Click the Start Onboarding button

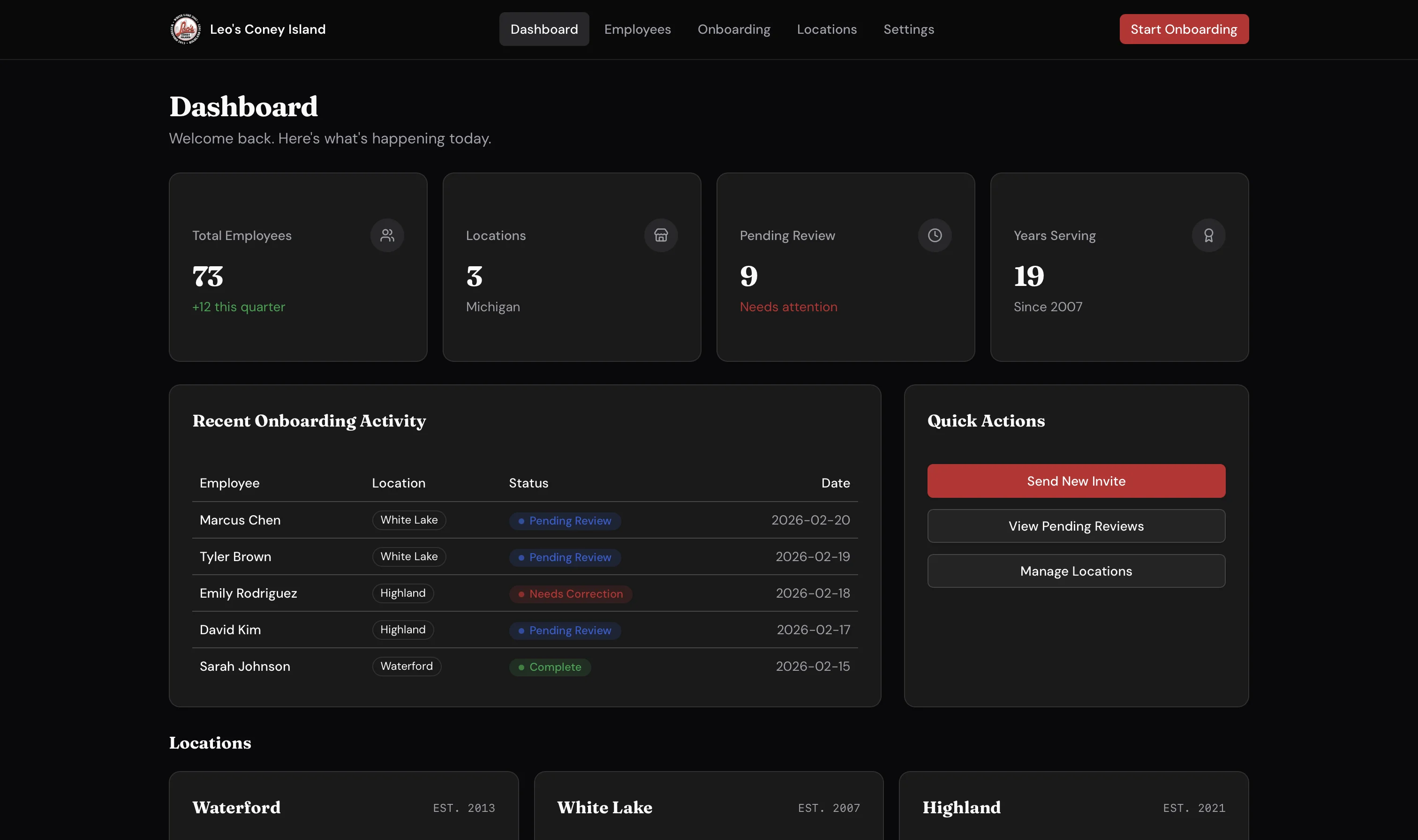pyautogui.click(x=1183, y=29)
